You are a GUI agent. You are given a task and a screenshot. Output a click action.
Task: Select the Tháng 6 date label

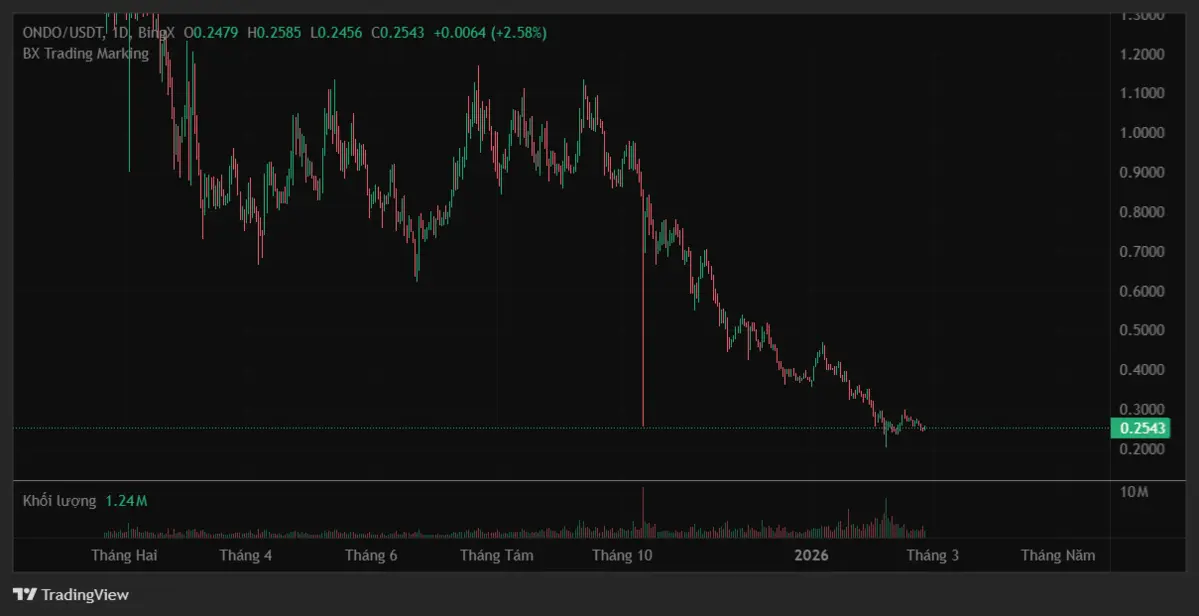click(x=371, y=555)
